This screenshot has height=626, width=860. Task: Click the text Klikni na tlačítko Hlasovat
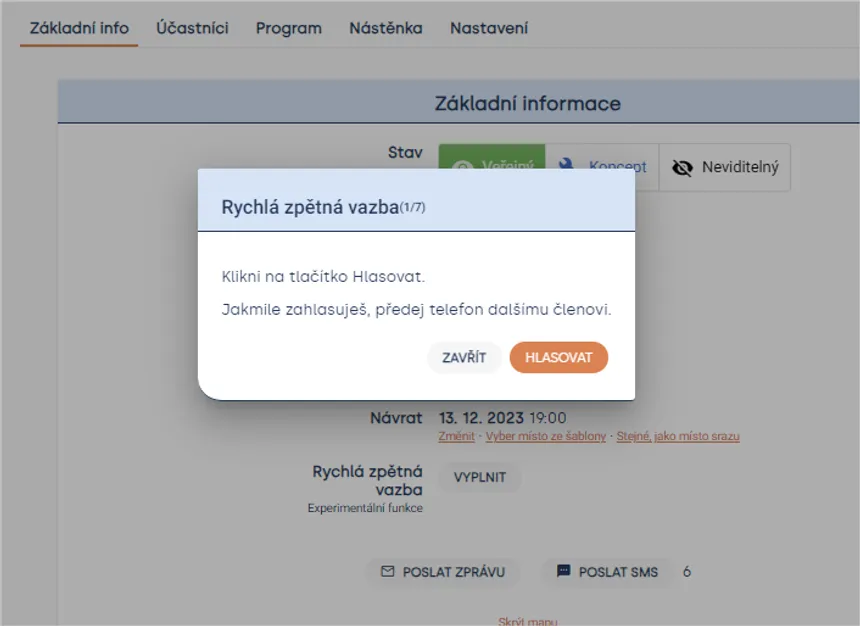[x=323, y=277]
